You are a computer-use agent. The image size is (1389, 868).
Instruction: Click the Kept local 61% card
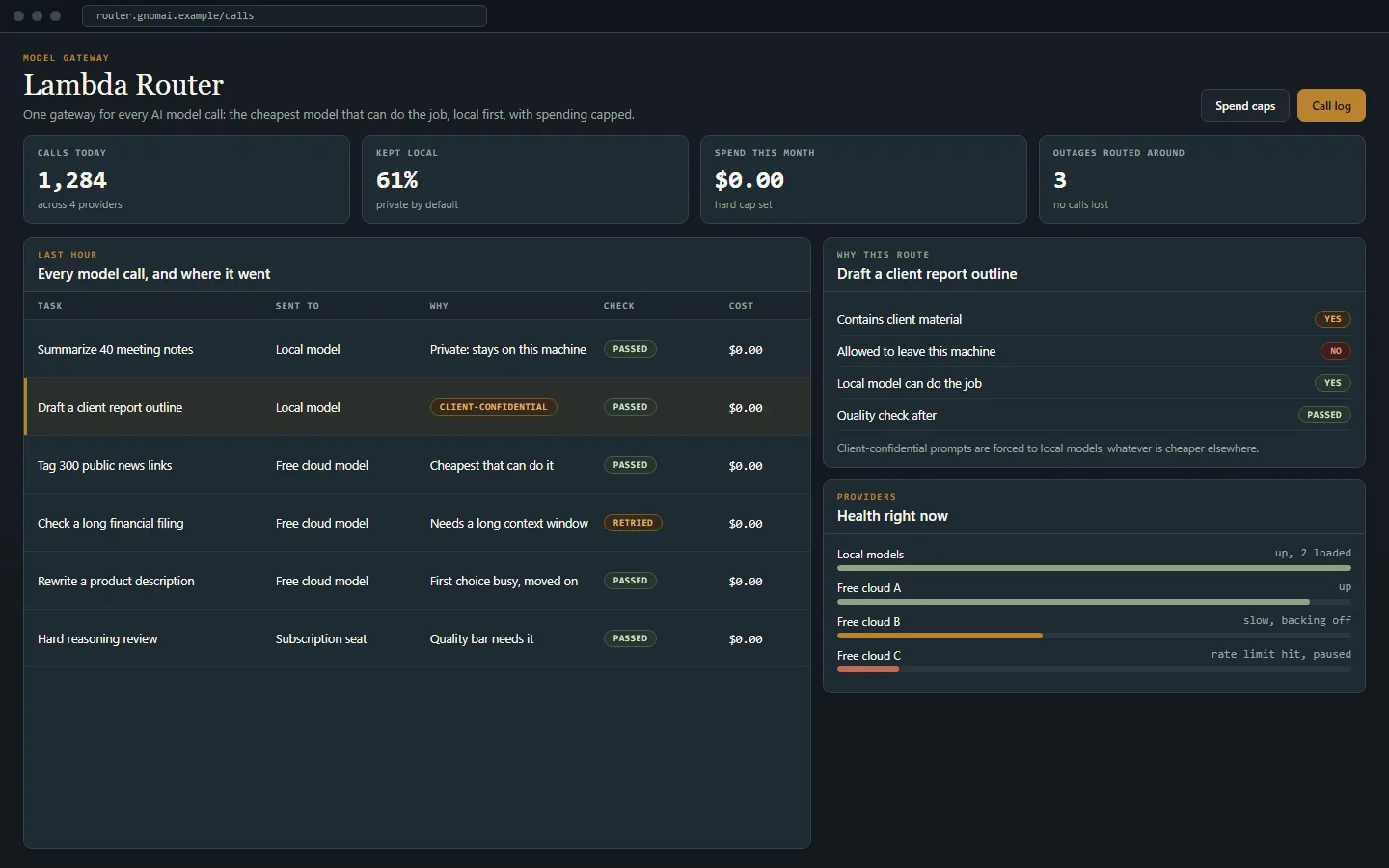tap(525, 179)
